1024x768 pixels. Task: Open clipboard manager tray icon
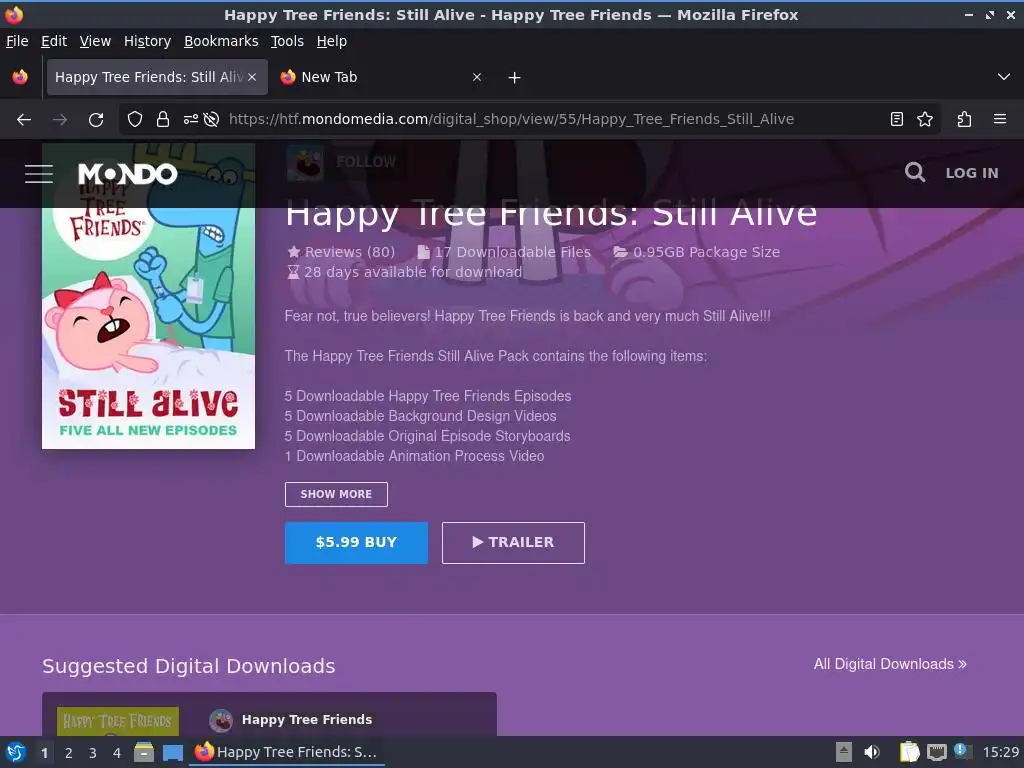(x=909, y=752)
